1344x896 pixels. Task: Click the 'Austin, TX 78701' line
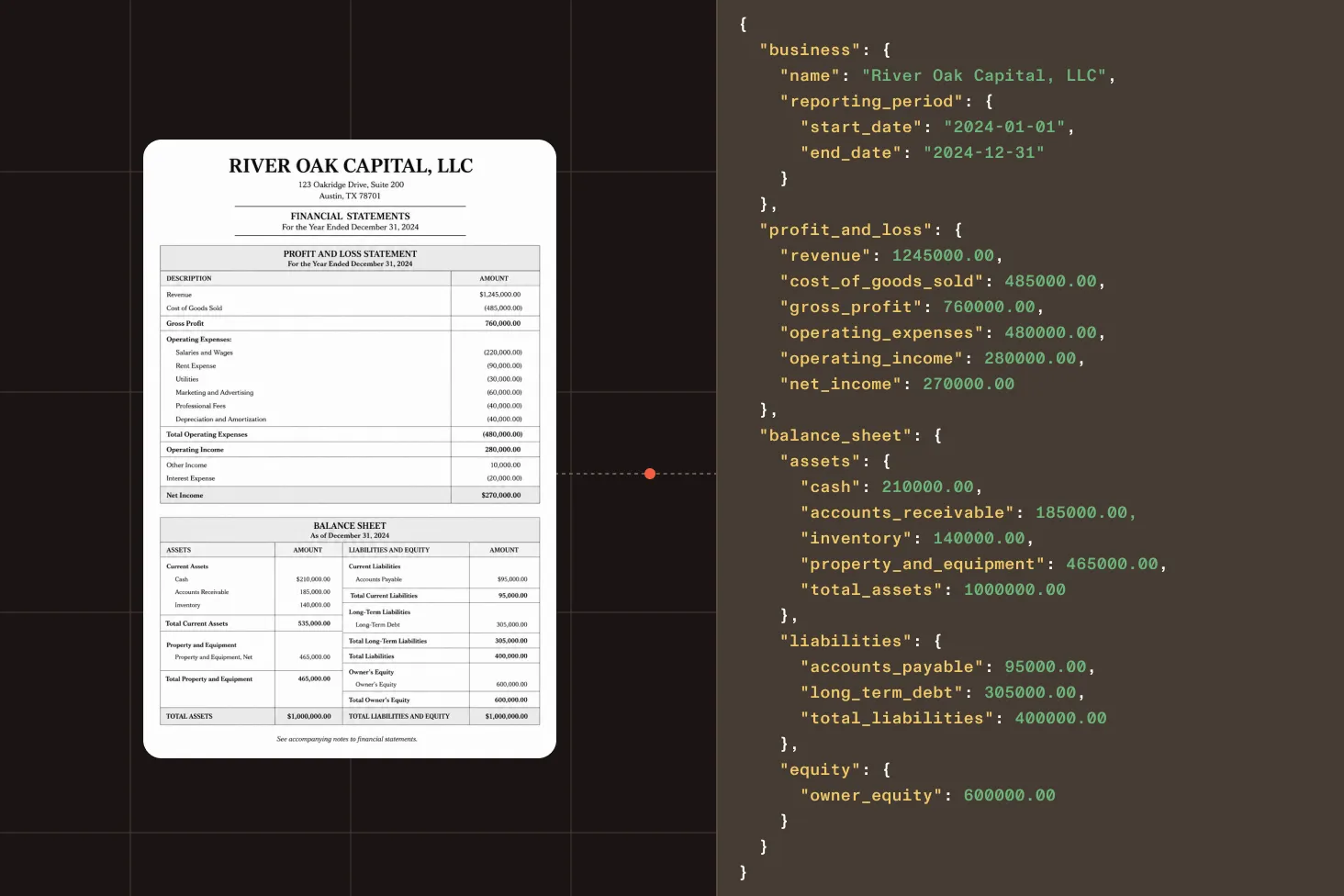pyautogui.click(x=350, y=196)
